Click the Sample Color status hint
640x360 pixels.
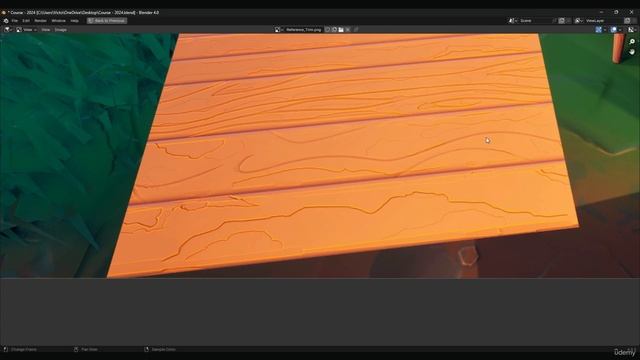[160, 349]
